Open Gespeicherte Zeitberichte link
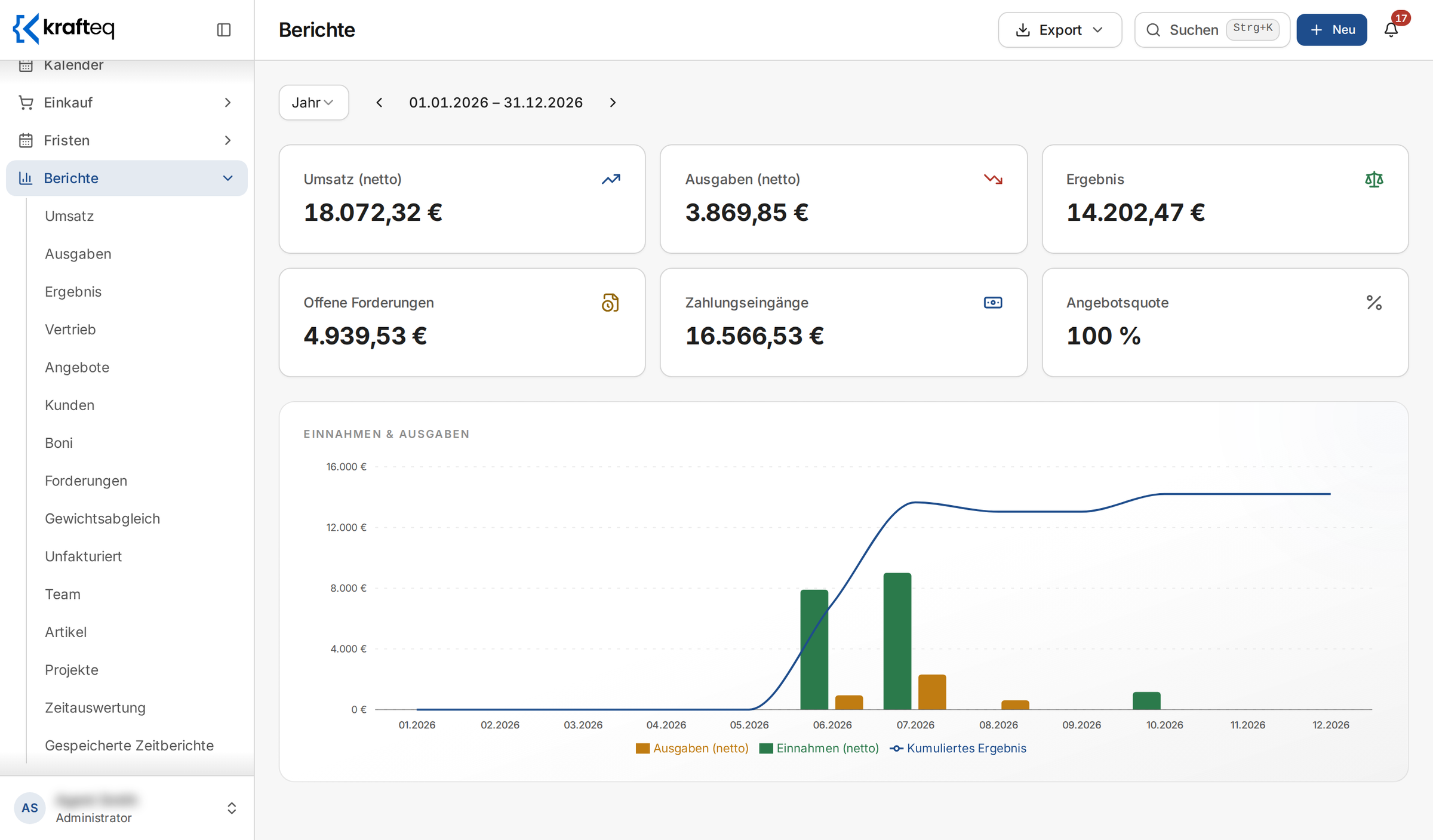 [x=130, y=745]
